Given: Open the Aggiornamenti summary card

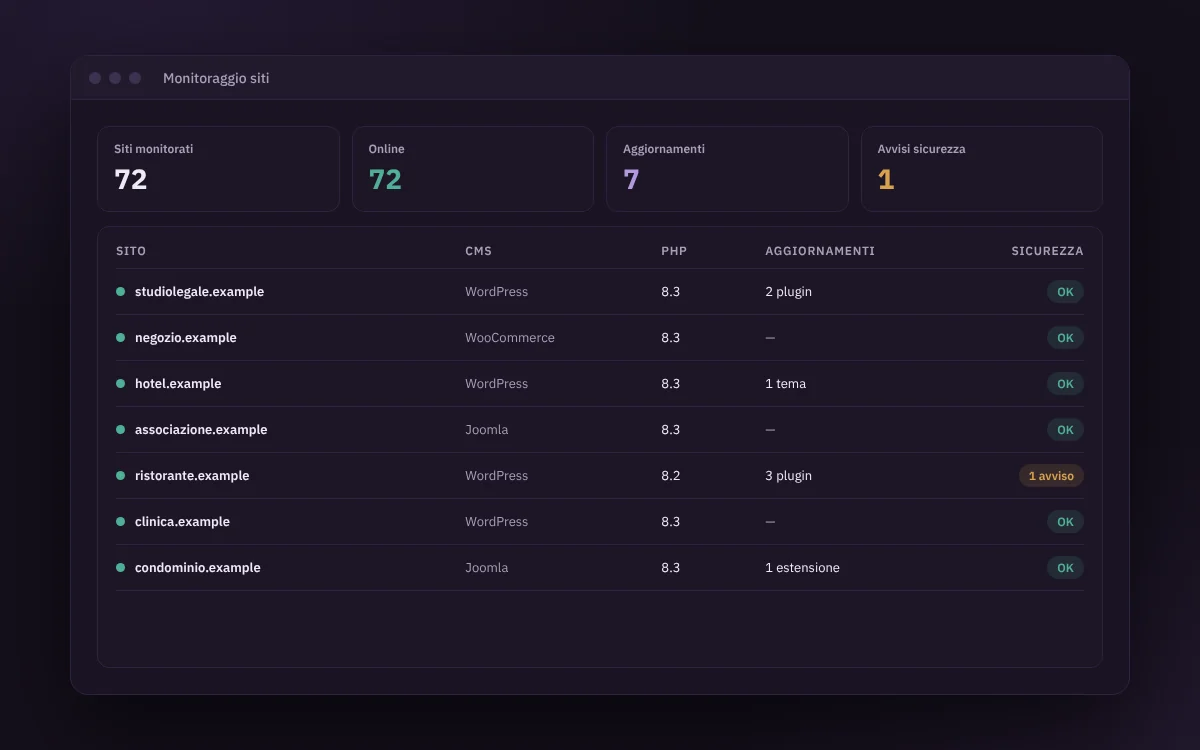Looking at the screenshot, I should click(x=727, y=169).
